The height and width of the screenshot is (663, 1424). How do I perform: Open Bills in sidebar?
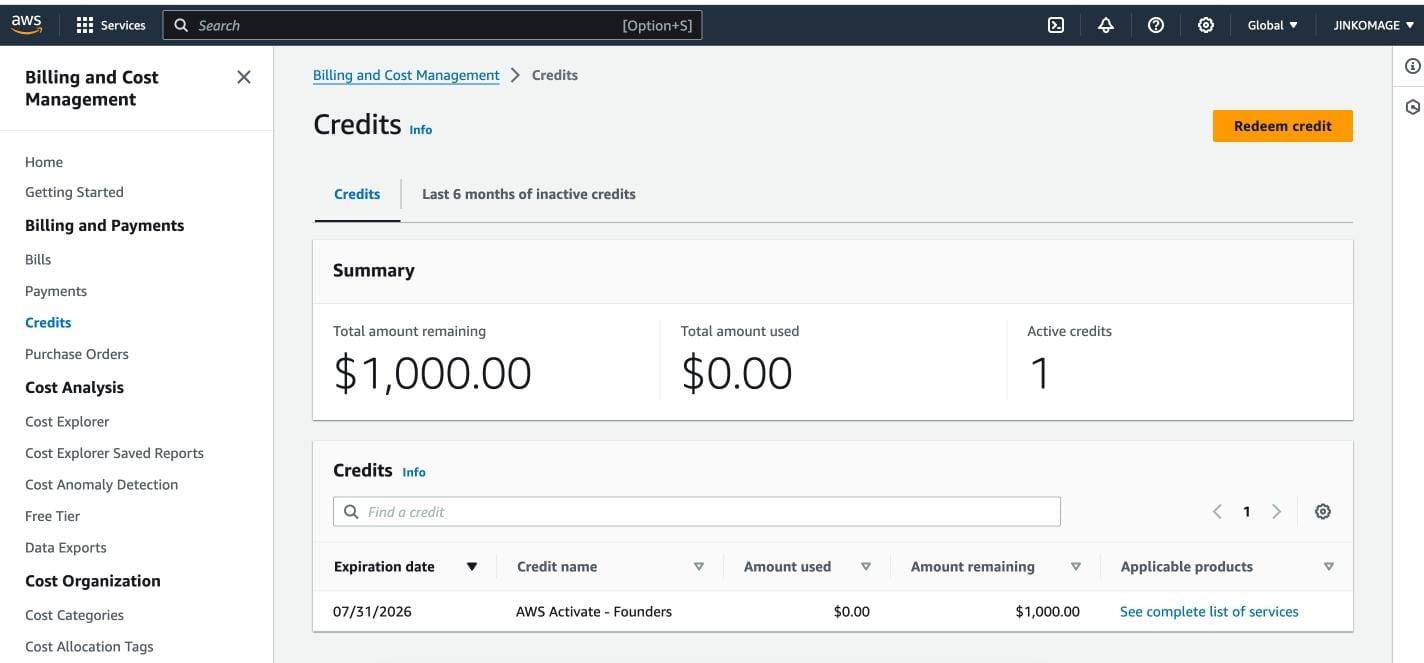coord(38,259)
